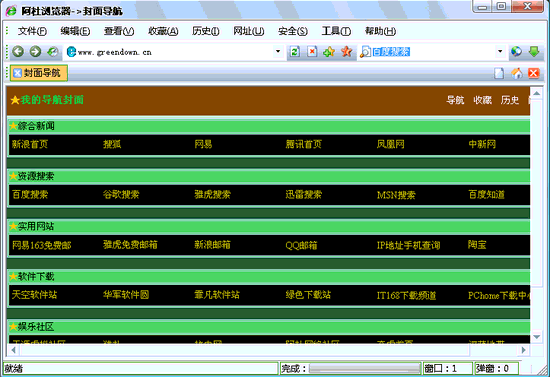
Task: Open the 工具(T) menu
Action: point(336,31)
